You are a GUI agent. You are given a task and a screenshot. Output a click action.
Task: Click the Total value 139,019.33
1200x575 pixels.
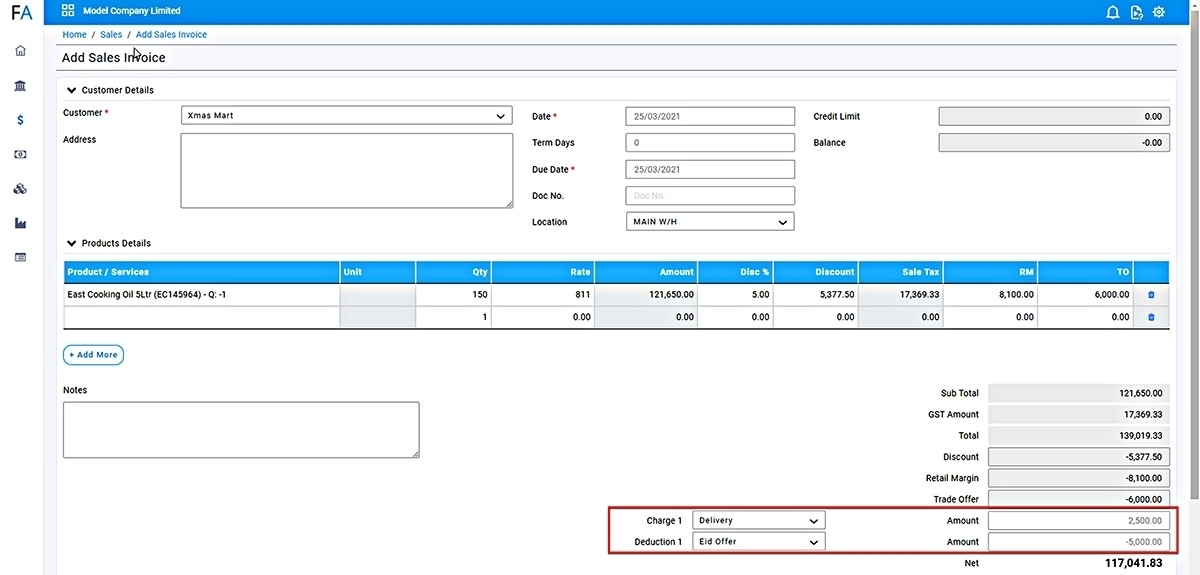tap(1079, 436)
